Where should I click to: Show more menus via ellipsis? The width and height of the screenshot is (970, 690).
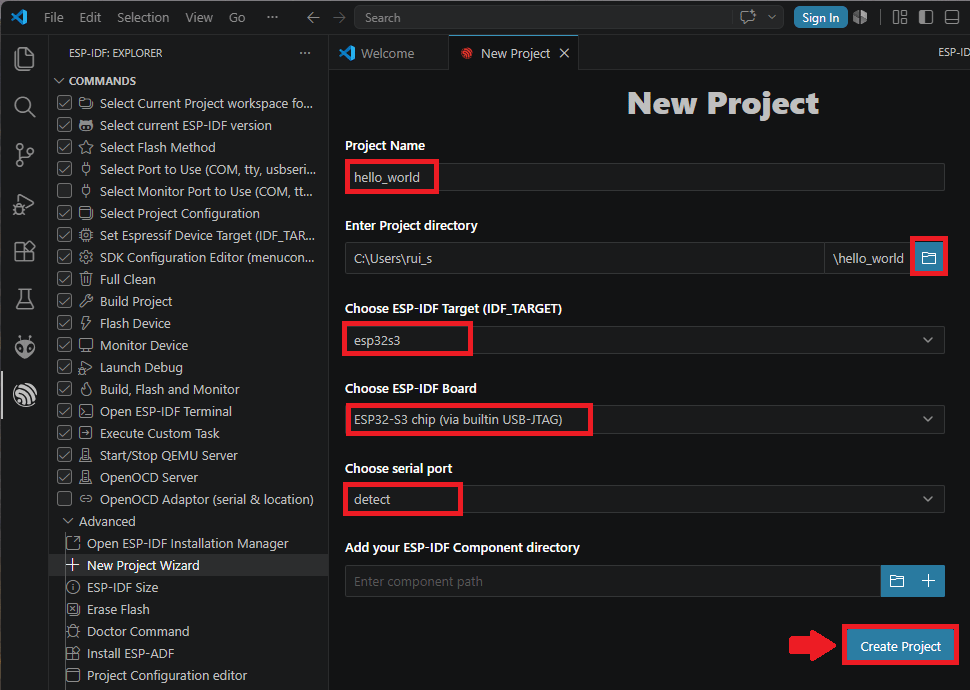point(272,17)
